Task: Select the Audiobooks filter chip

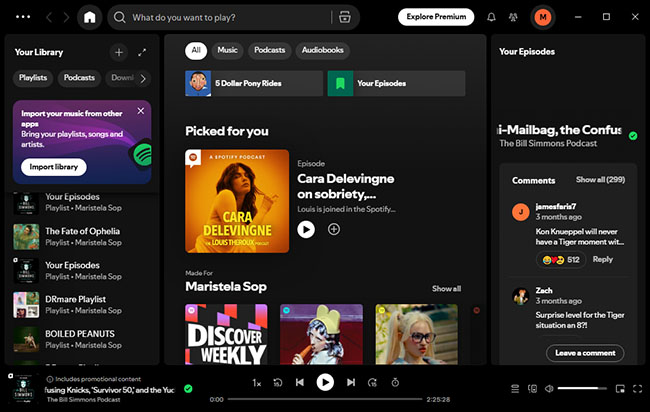Action: pyautogui.click(x=323, y=50)
